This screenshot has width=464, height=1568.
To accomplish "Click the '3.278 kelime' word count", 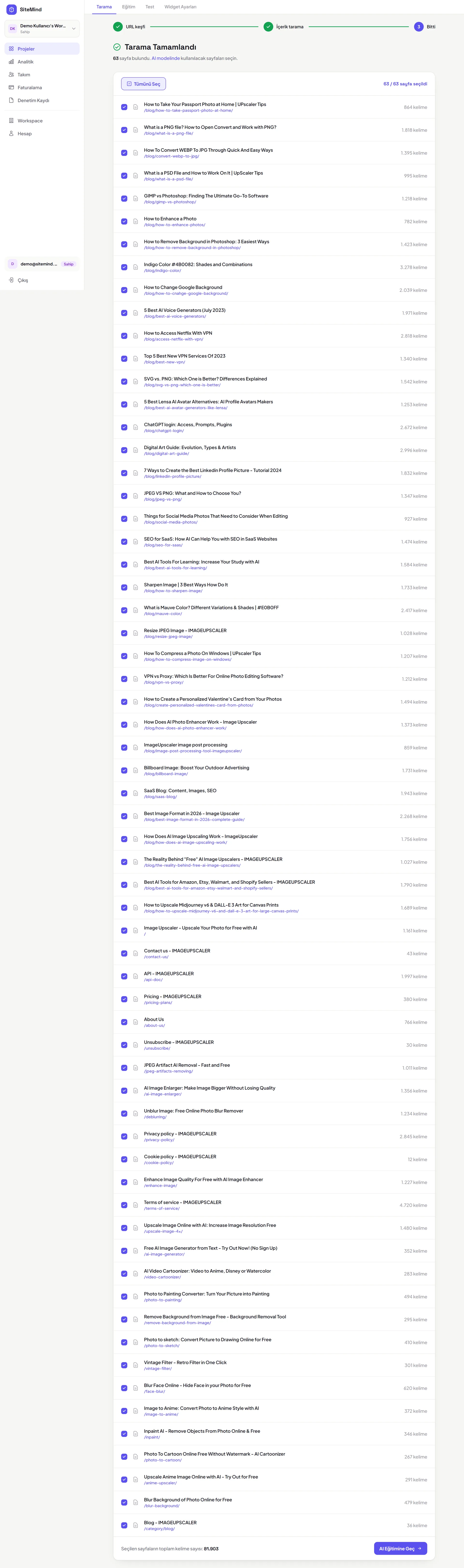I will click(413, 267).
